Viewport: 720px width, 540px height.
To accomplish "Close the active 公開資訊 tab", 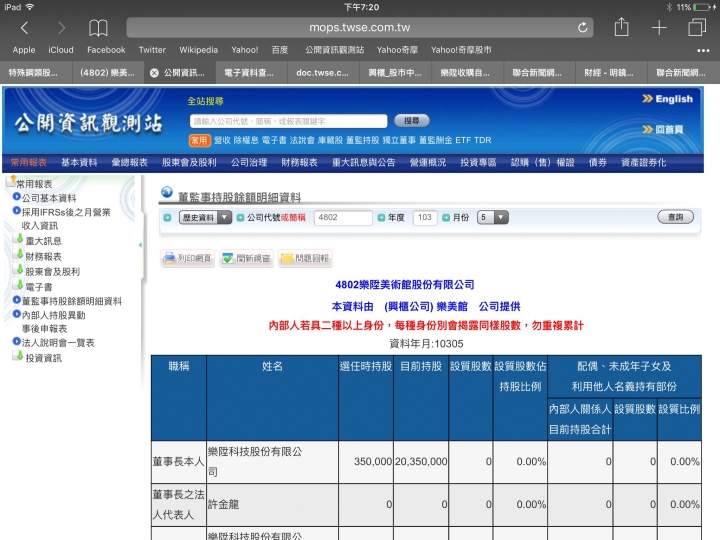I will click(153, 73).
